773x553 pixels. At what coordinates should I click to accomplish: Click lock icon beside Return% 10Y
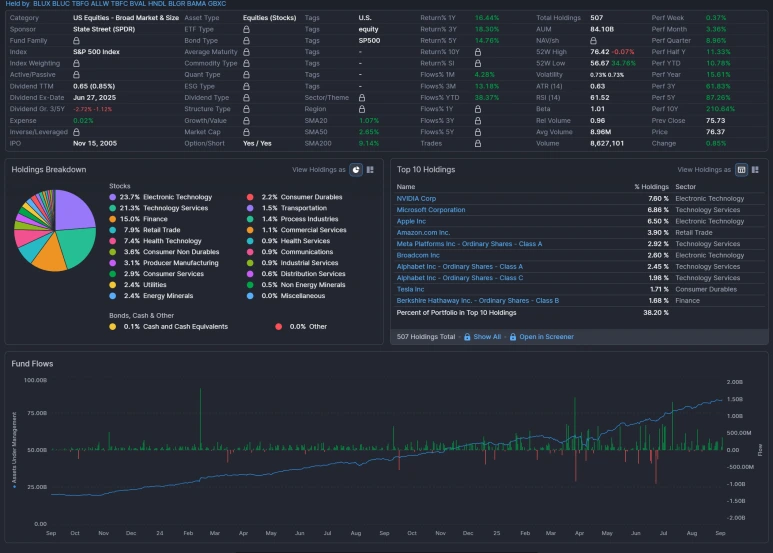click(478, 52)
